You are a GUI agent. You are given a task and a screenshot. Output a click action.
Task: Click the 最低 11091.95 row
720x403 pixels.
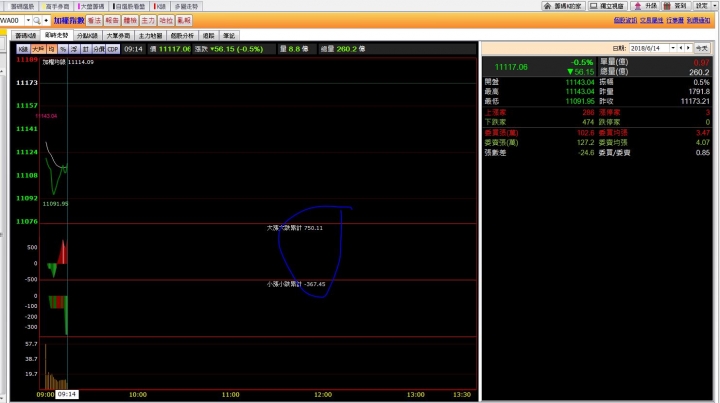tap(540, 101)
